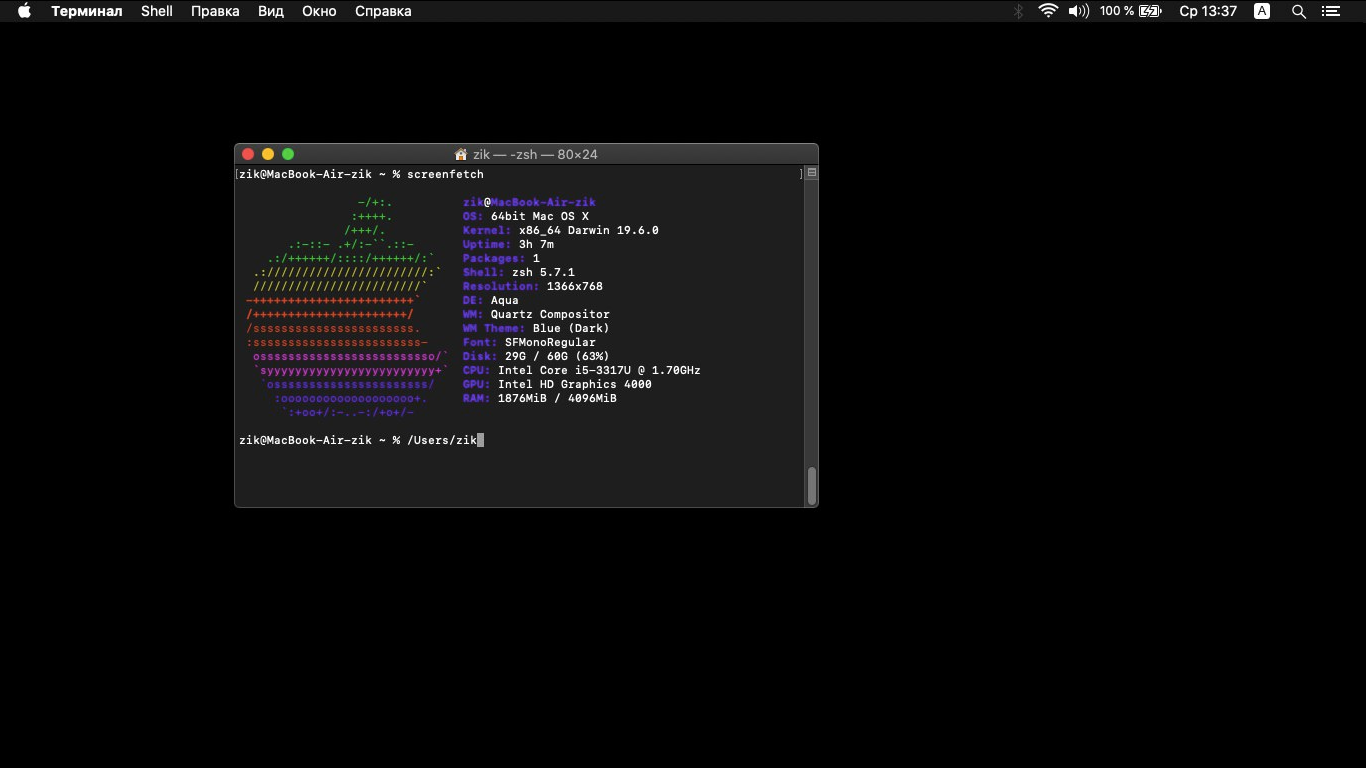The height and width of the screenshot is (768, 1366).
Task: Open the Терминал application menu
Action: tap(87, 11)
